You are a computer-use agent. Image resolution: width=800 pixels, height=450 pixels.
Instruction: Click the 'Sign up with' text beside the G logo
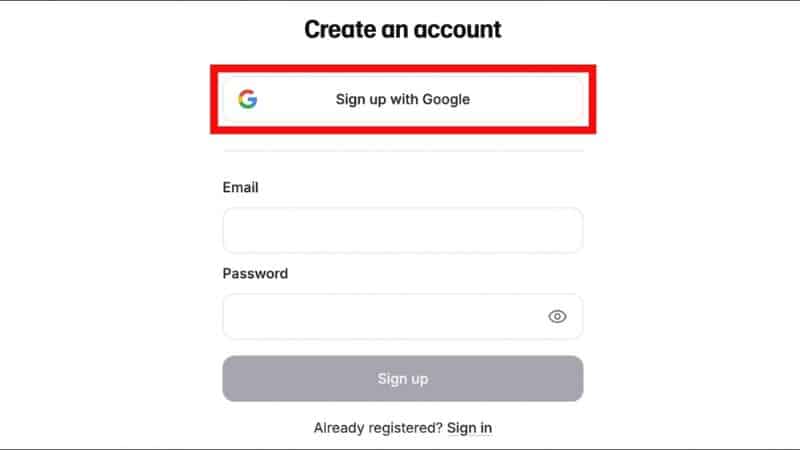377,99
